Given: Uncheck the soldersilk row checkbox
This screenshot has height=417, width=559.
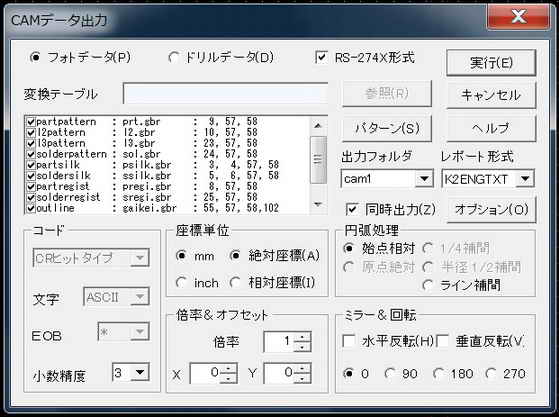Looking at the screenshot, I should 31,176.
